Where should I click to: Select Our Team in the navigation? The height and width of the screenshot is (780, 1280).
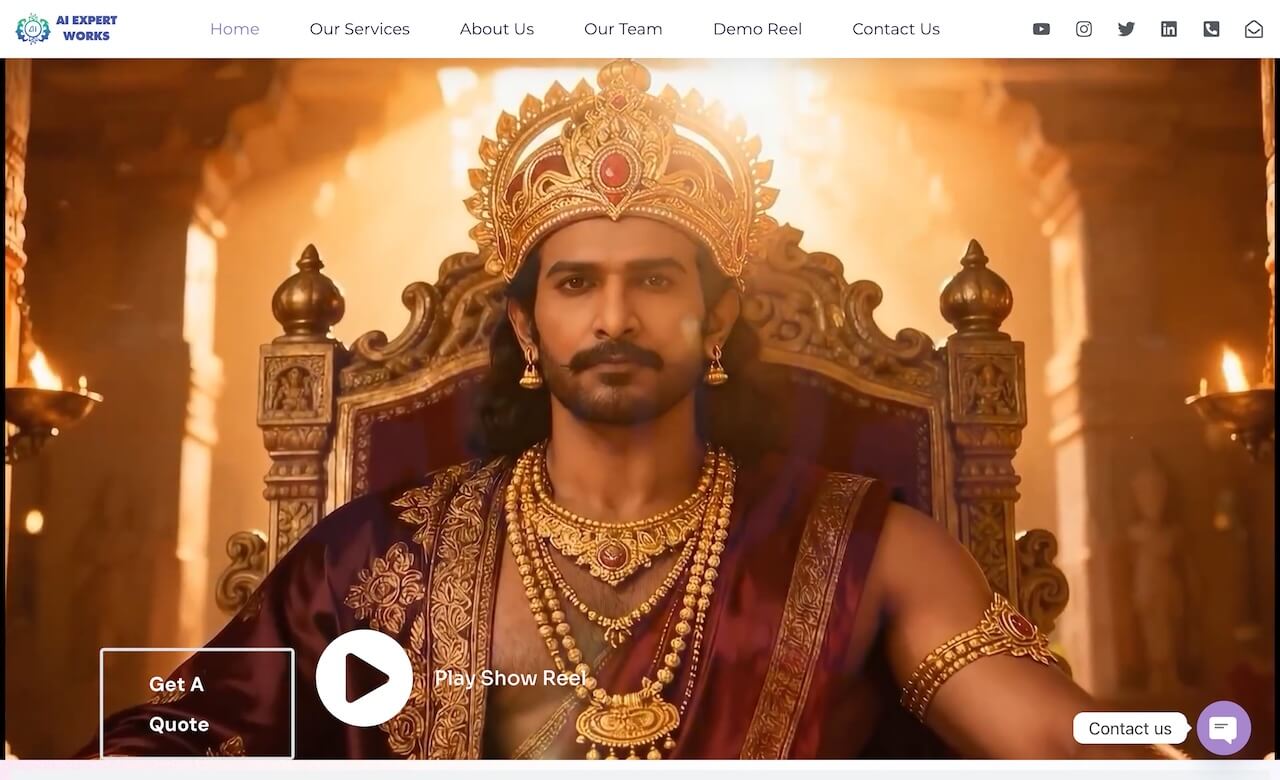pos(623,29)
